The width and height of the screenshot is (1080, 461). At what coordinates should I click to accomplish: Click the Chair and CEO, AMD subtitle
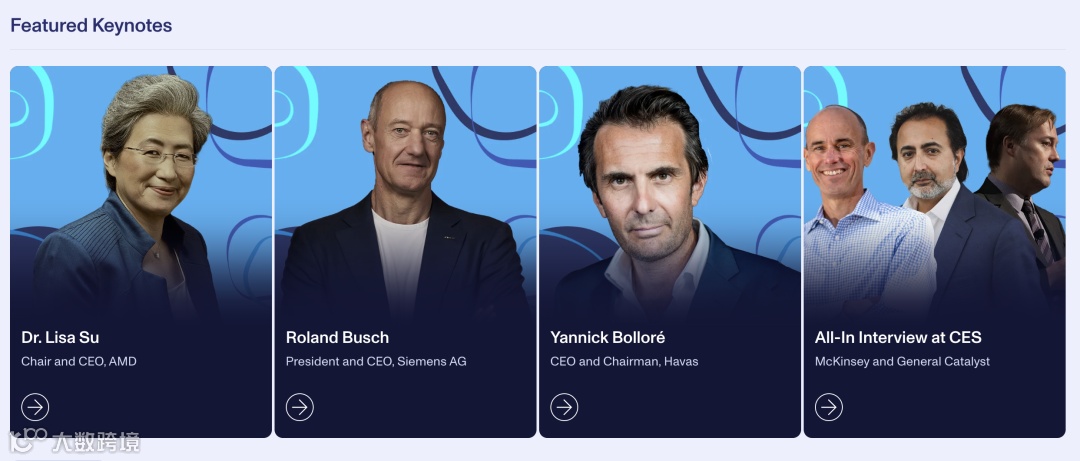tap(79, 361)
